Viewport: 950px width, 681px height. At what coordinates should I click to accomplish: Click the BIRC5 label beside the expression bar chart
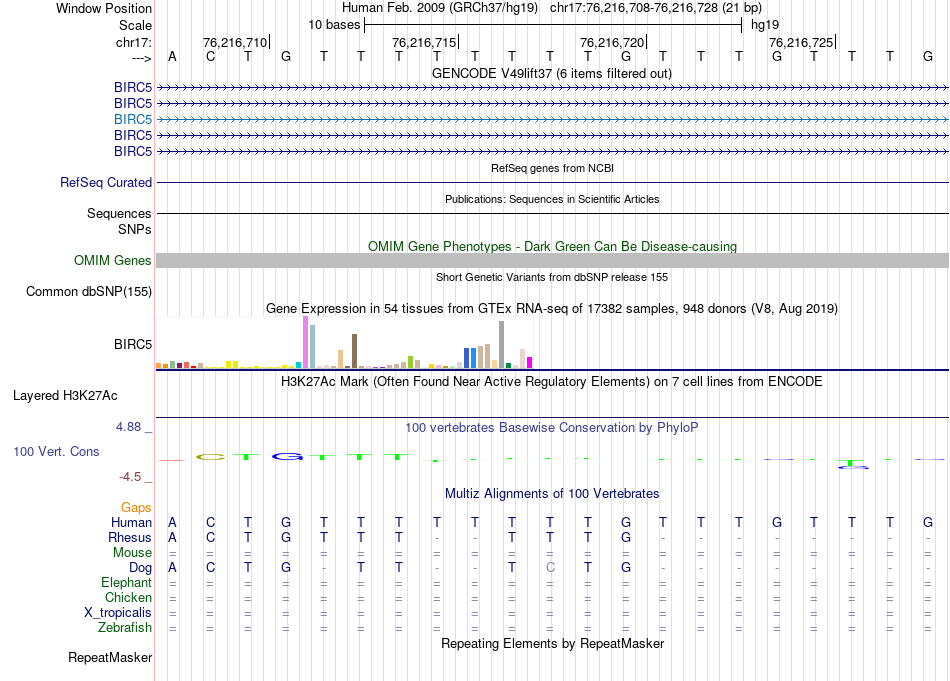133,344
